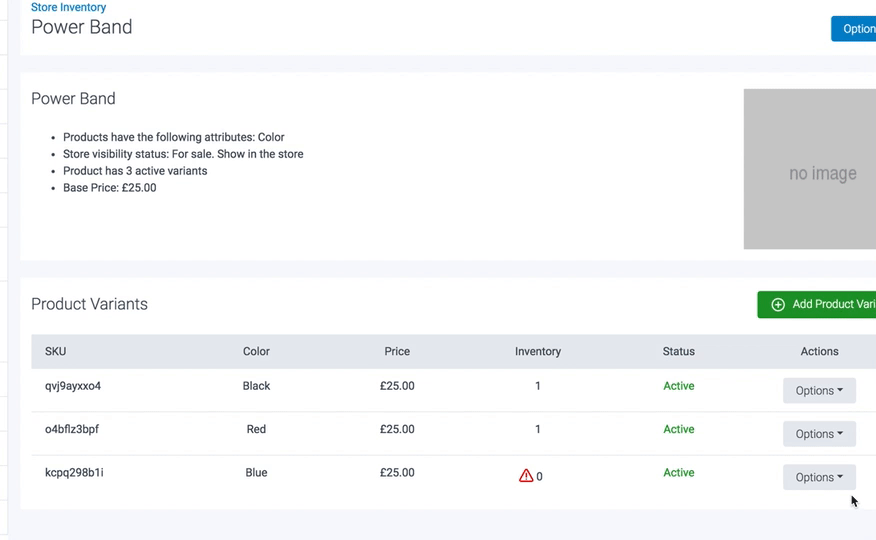
Task: Open Options dropdown for Red variant
Action: pyautogui.click(x=819, y=434)
